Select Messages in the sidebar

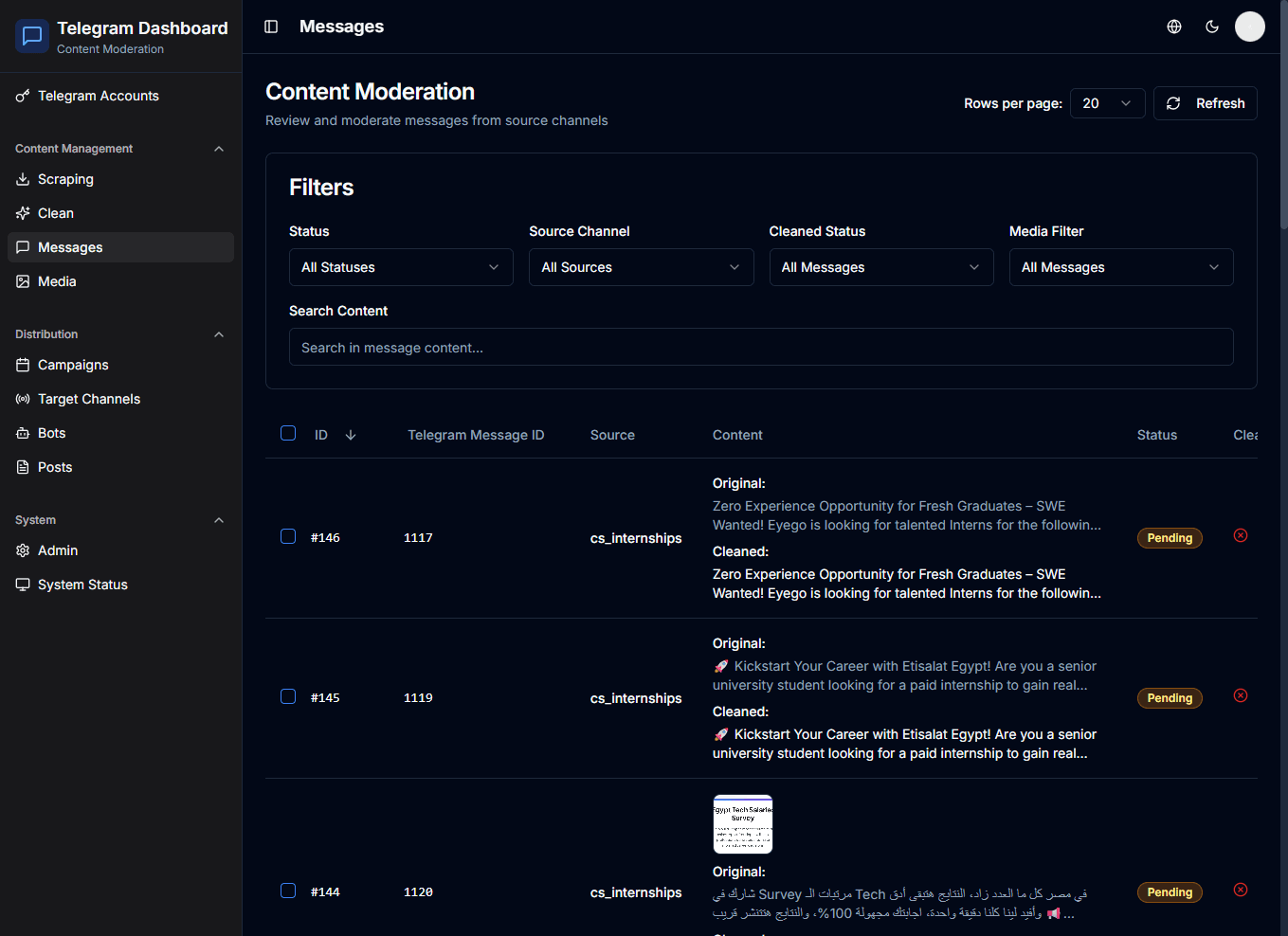121,247
